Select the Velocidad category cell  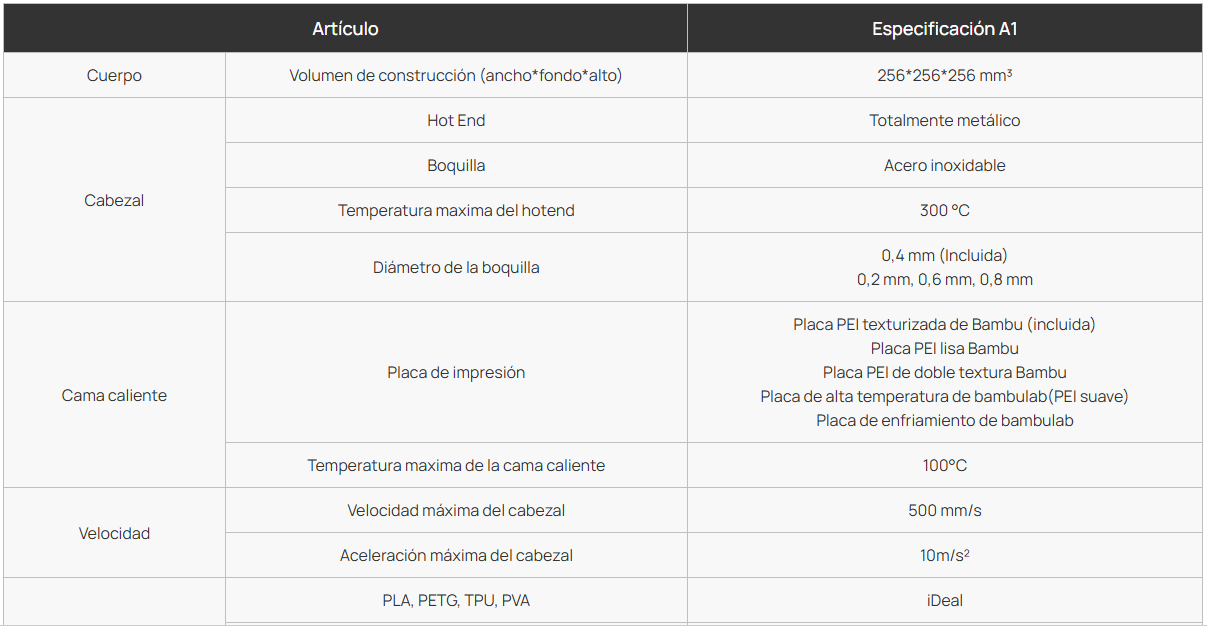114,533
